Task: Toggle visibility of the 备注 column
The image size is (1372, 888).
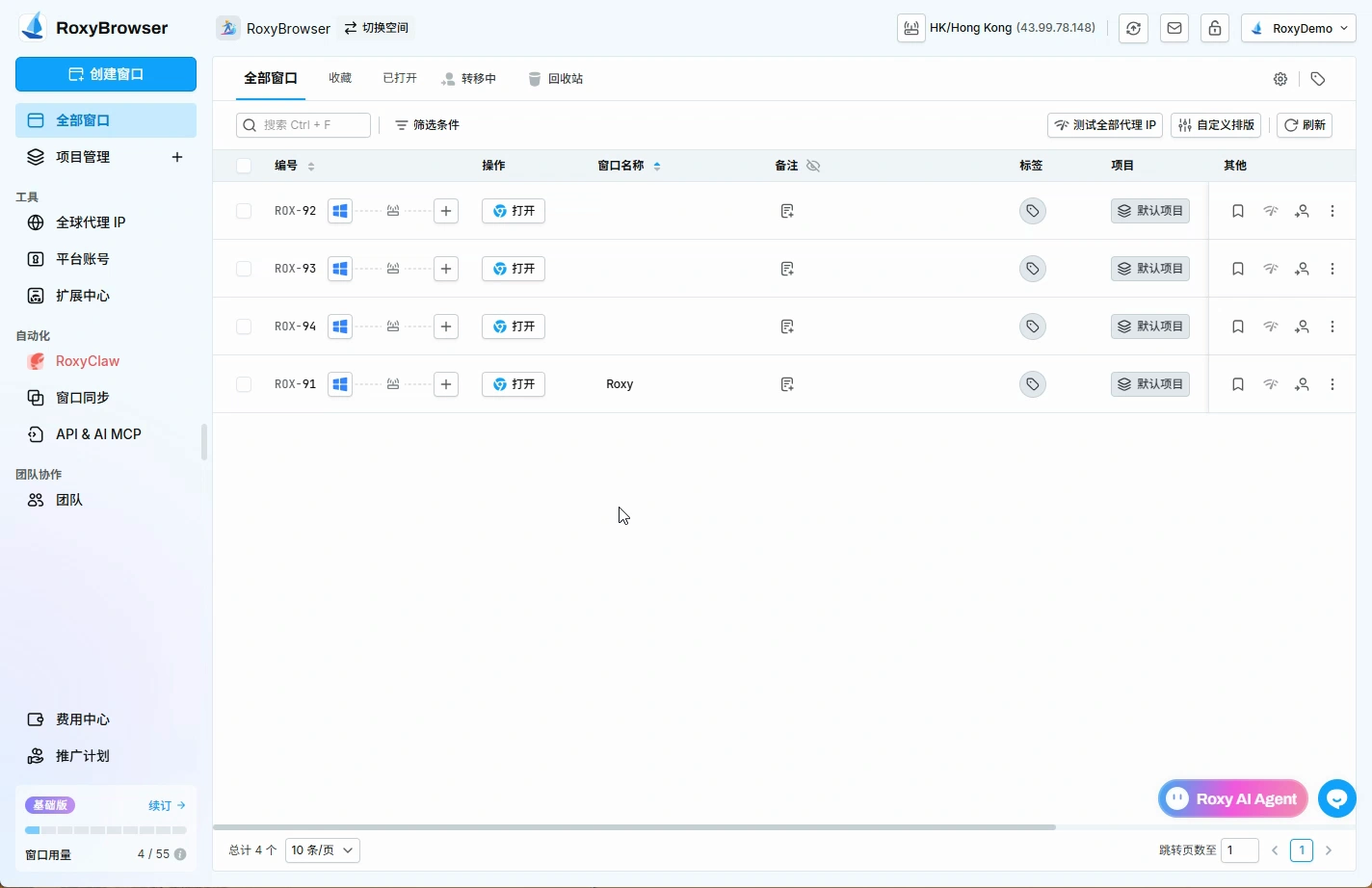Action: pyautogui.click(x=813, y=166)
